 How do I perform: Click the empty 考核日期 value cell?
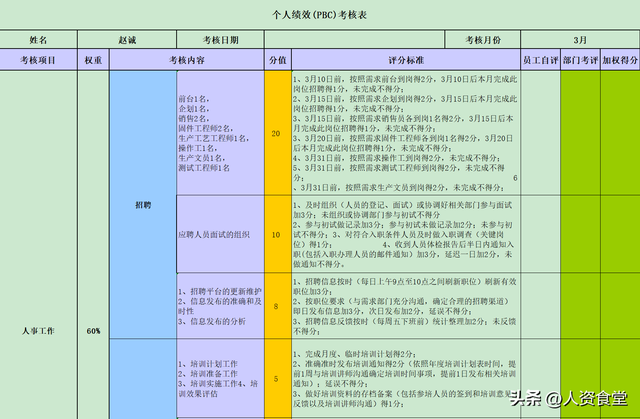(x=355, y=40)
